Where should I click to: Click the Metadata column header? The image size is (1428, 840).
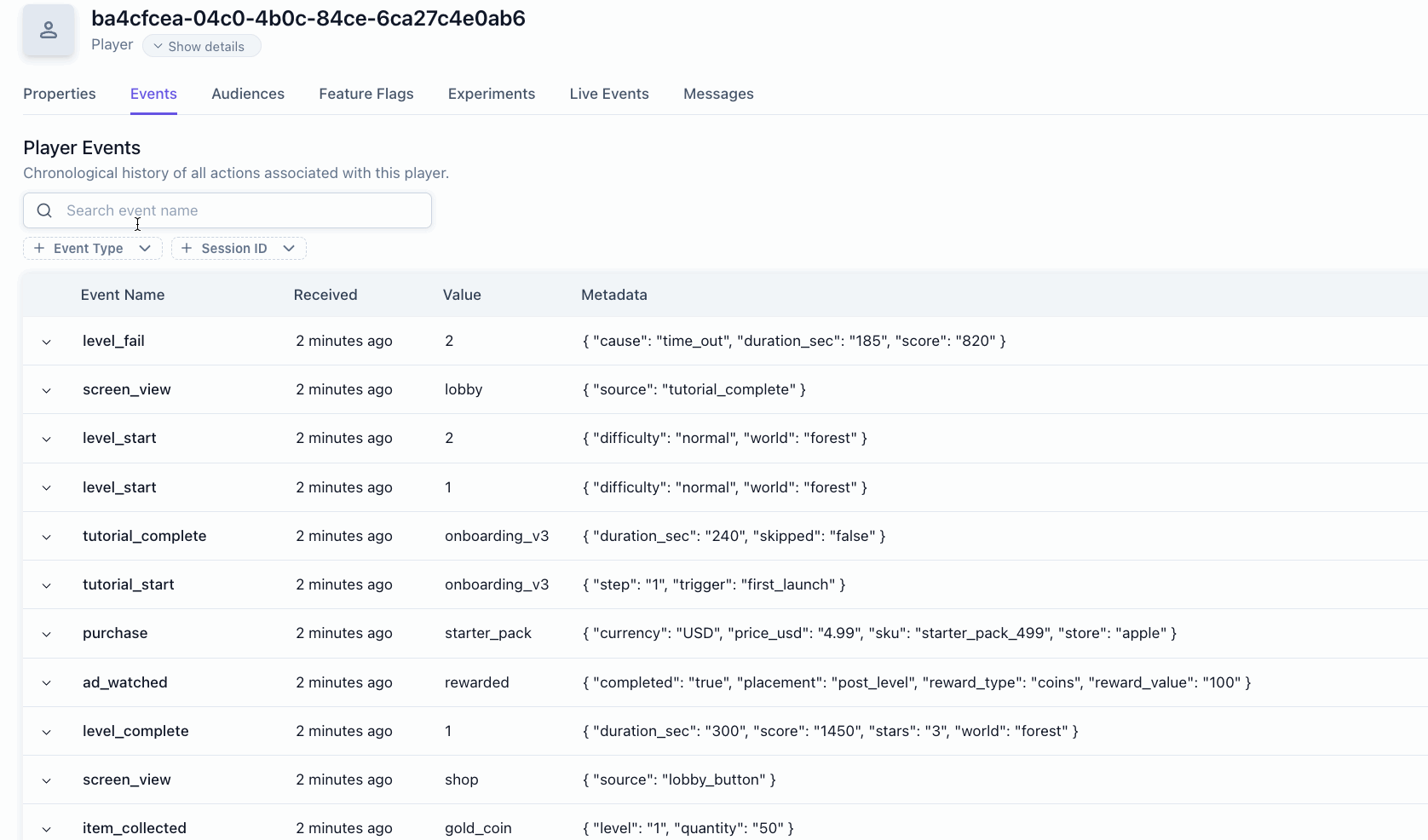point(614,295)
